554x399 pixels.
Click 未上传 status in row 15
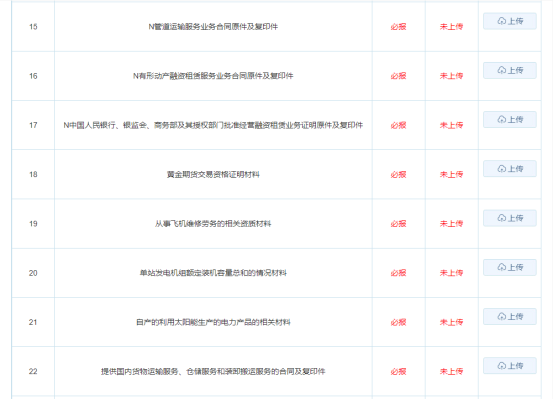point(451,27)
